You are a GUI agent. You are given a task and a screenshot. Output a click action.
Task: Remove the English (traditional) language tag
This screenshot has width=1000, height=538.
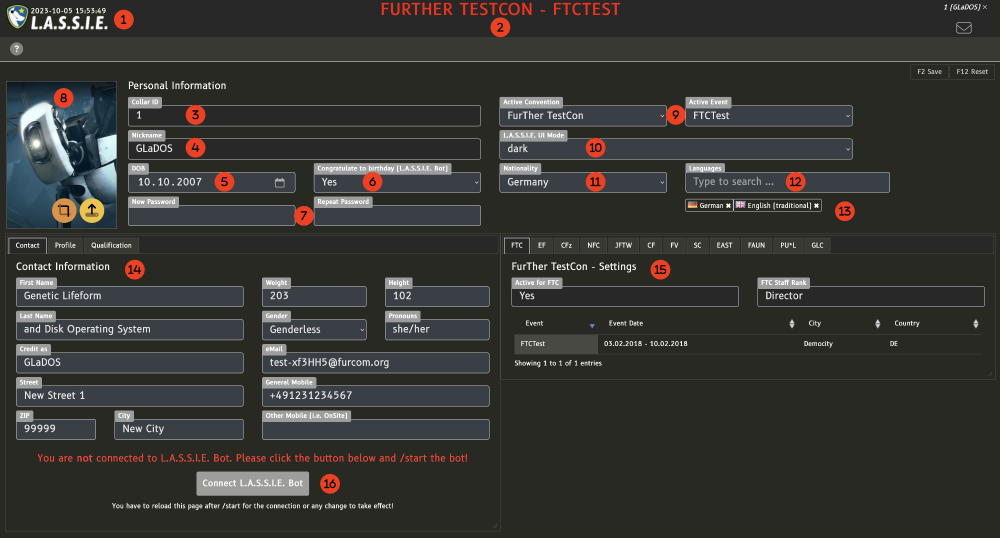pyautogui.click(x=816, y=205)
